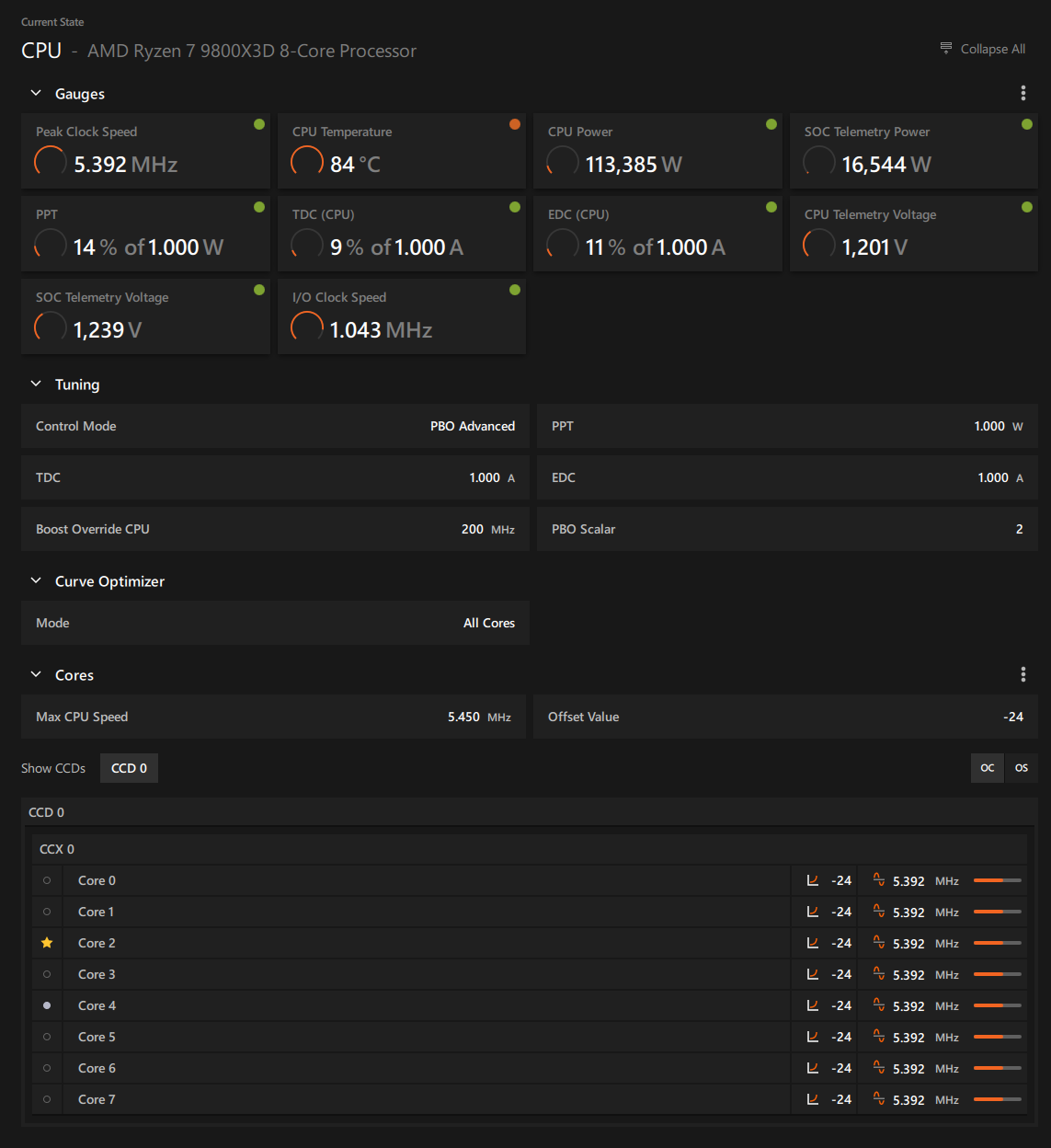
Task: Select the Core 0 circle marker
Action: click(x=47, y=880)
